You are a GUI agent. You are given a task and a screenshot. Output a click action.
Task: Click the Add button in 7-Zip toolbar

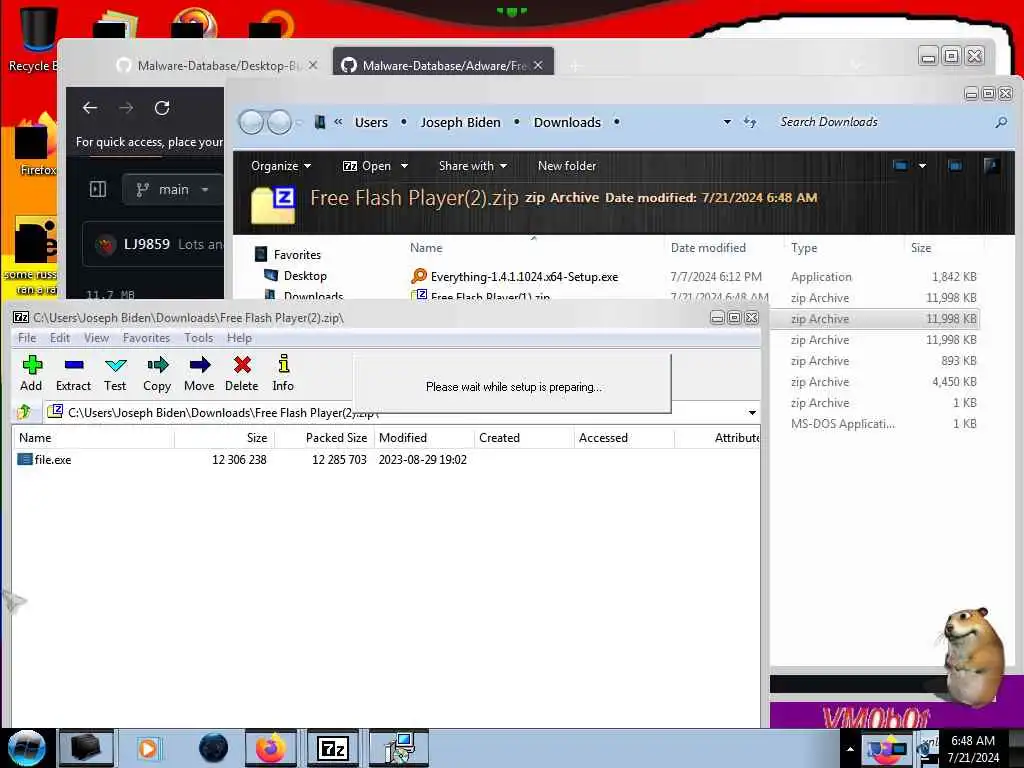31,373
